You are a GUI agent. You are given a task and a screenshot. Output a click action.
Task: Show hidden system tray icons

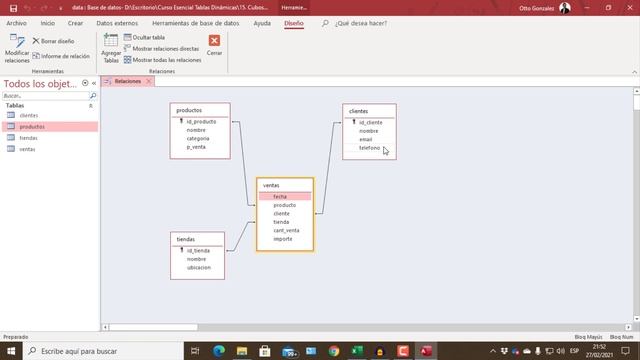coord(493,351)
